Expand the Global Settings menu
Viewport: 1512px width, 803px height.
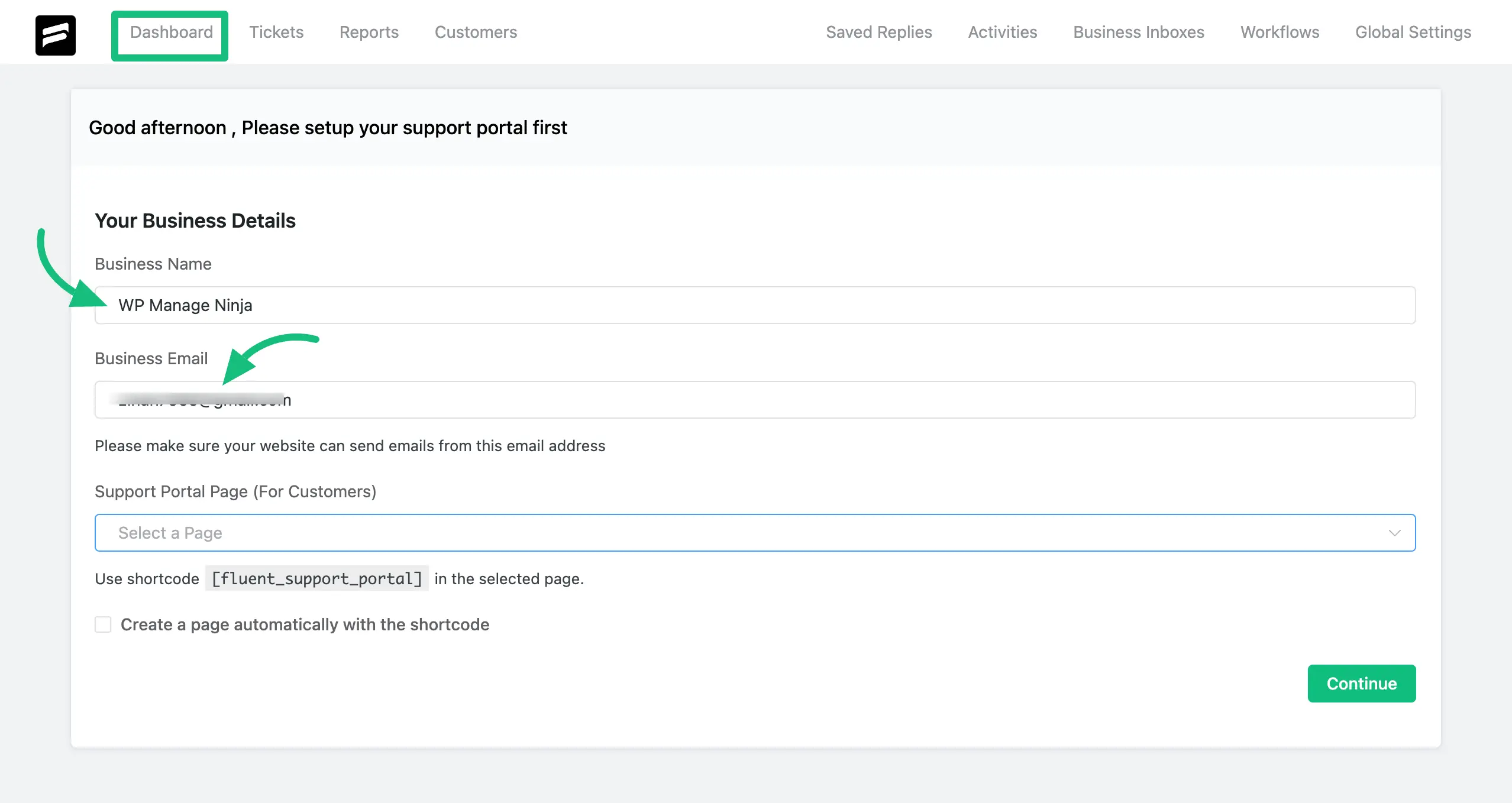pos(1413,31)
